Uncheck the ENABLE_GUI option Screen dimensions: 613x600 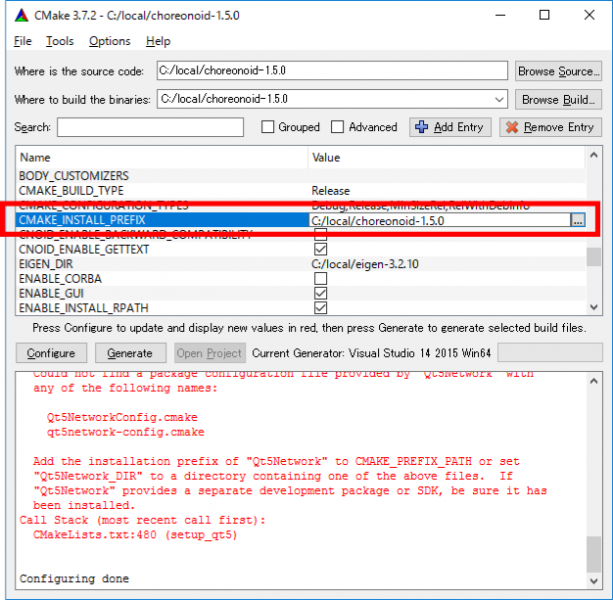320,293
